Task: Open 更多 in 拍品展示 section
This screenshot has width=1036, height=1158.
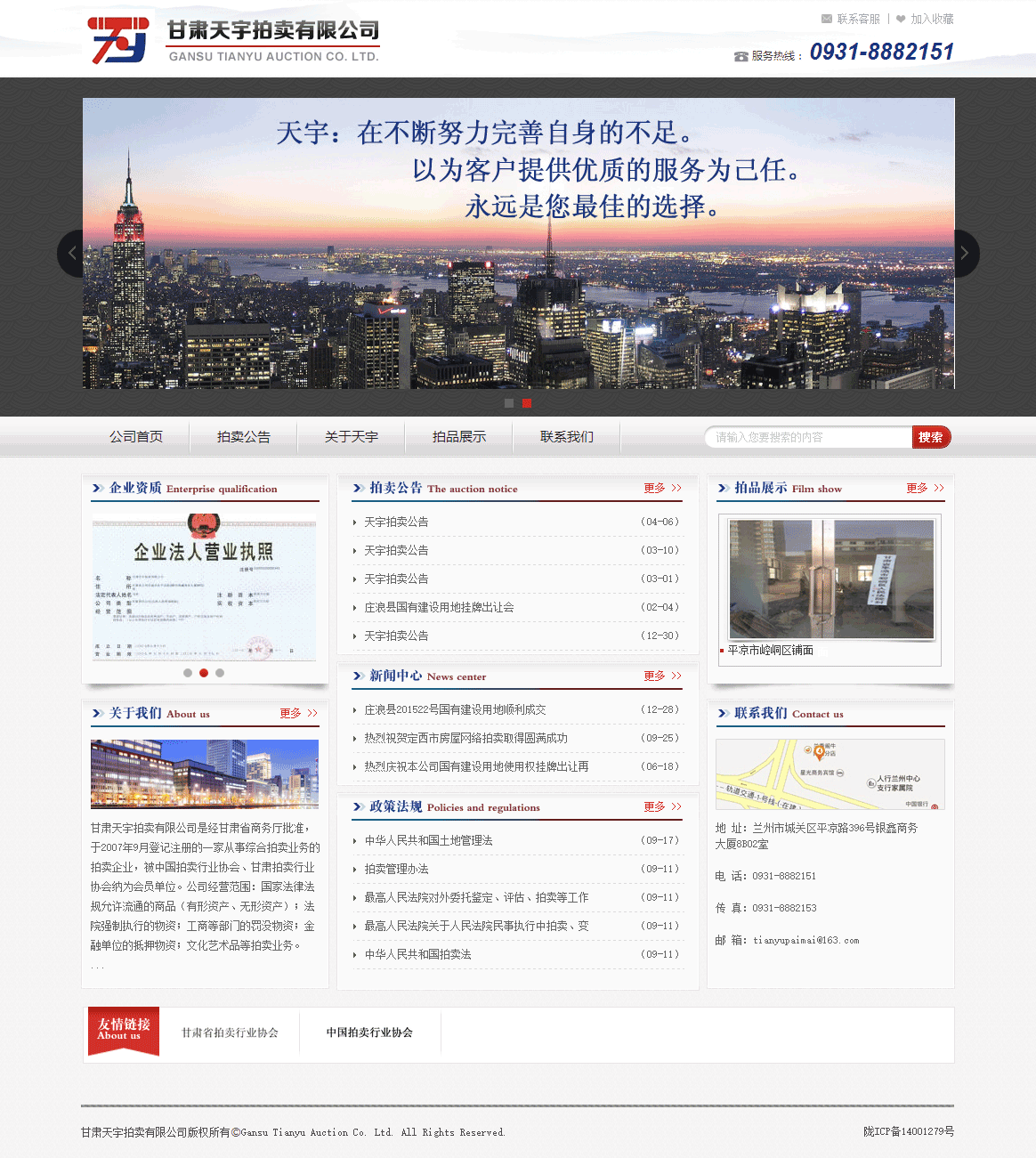Action: (x=926, y=488)
